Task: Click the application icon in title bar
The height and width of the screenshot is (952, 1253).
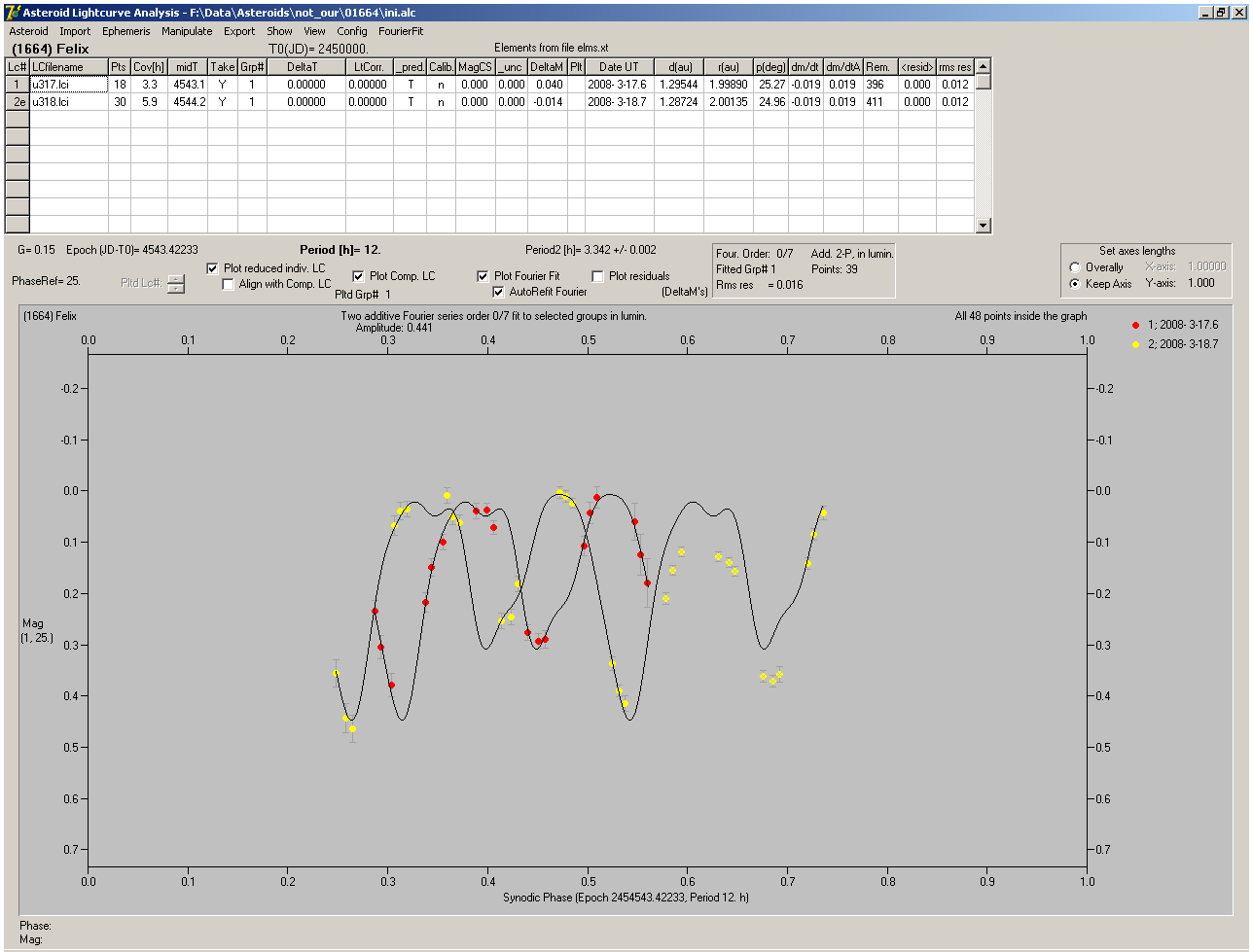Action: pos(12,12)
